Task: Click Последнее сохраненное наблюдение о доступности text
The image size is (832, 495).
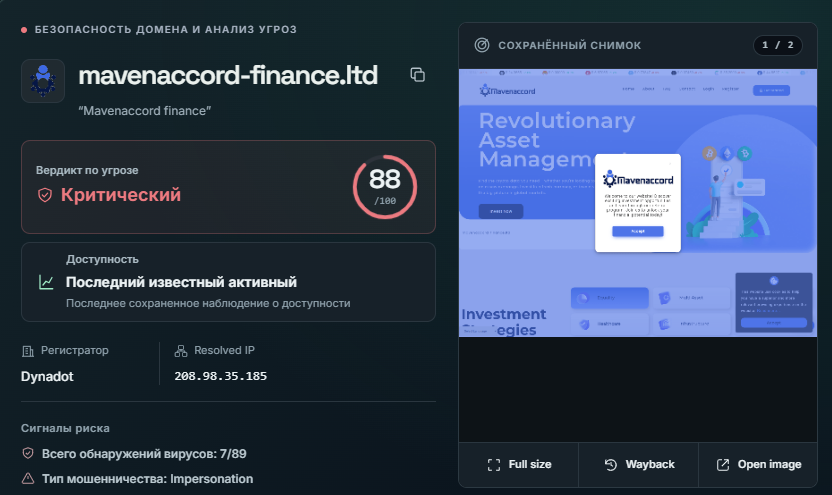Action: [x=208, y=303]
